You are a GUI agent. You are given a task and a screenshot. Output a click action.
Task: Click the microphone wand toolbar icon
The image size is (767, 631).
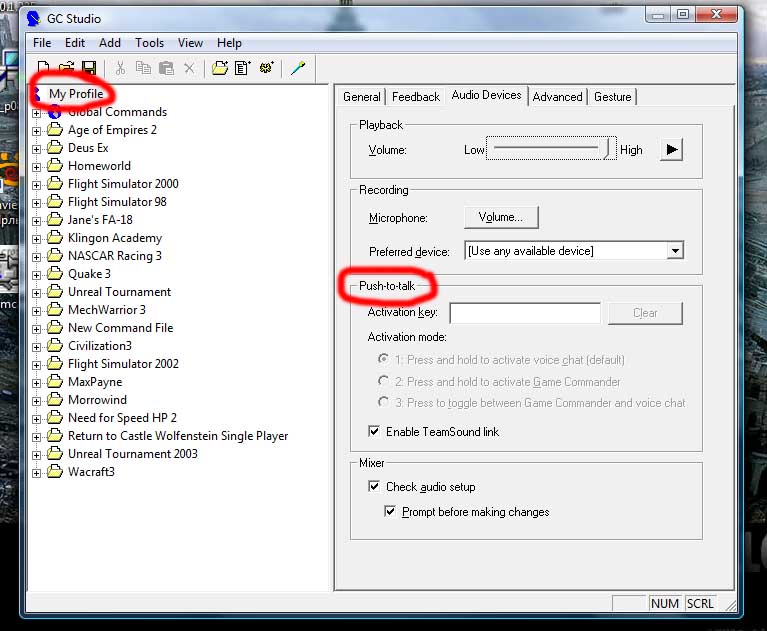pyautogui.click(x=297, y=68)
